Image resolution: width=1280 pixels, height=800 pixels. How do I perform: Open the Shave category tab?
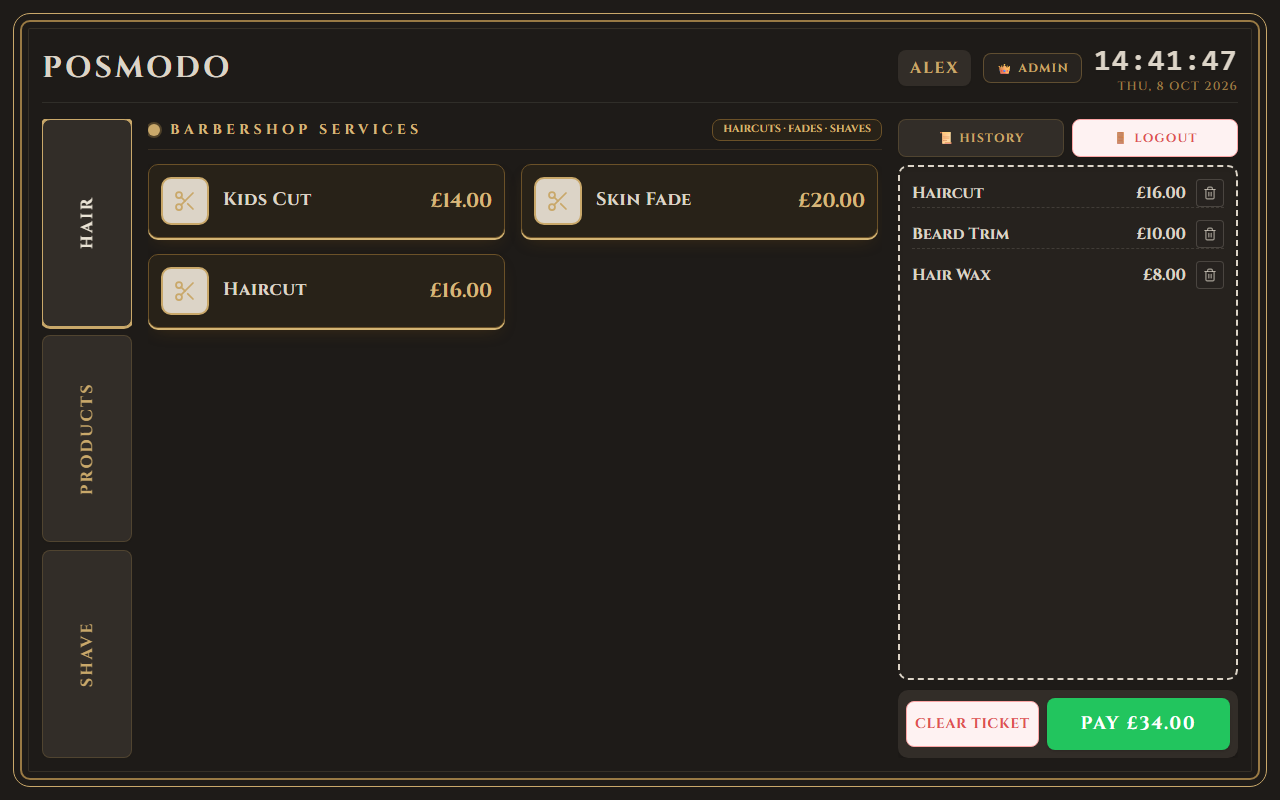[87, 654]
